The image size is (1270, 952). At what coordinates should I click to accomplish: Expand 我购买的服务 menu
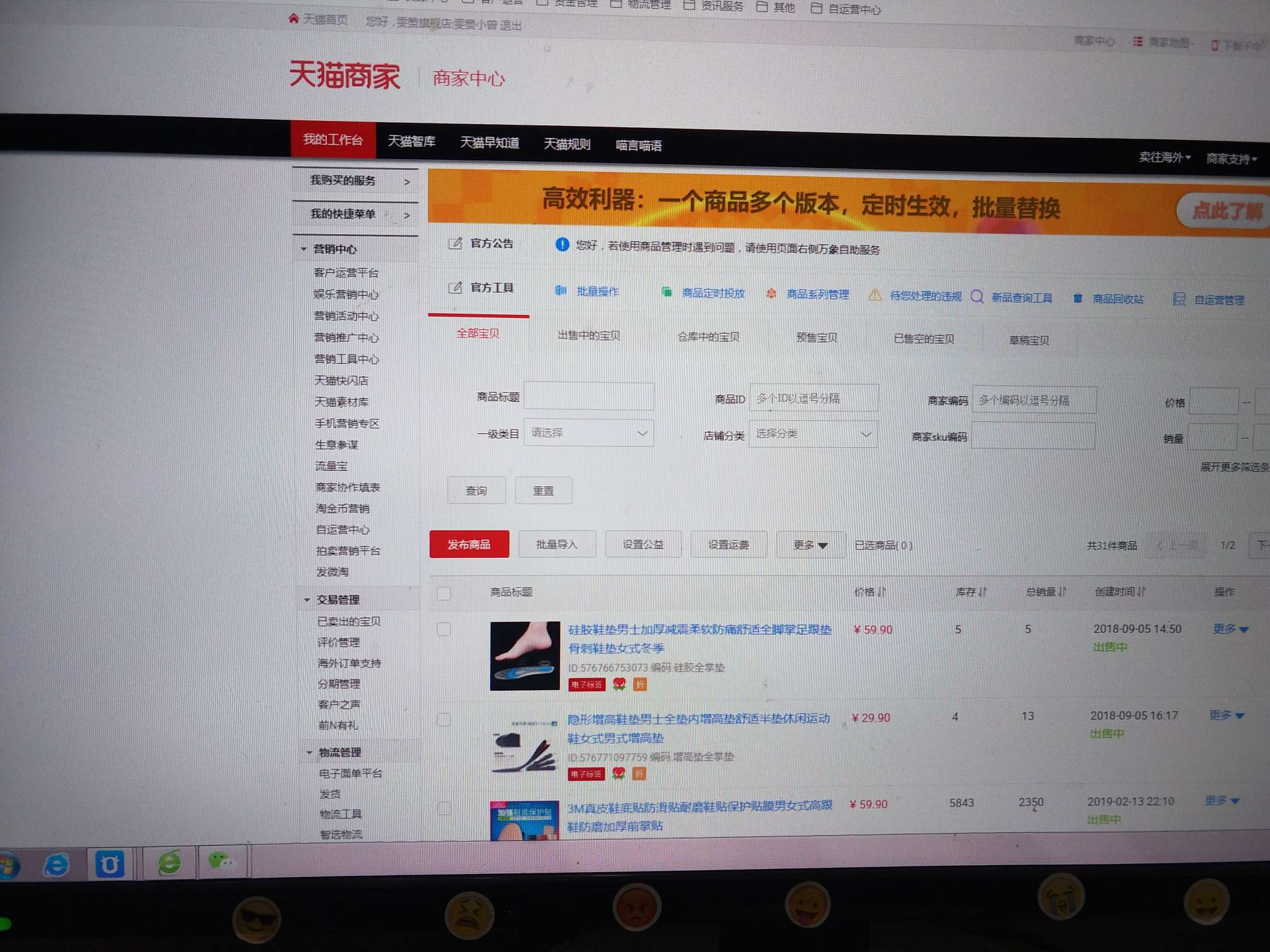[x=355, y=181]
